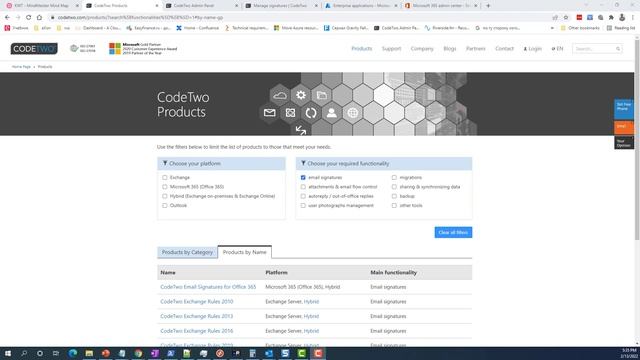Open CodeTwo Email Signatures for Office 365
The height and width of the screenshot is (360, 640).
pos(208,287)
